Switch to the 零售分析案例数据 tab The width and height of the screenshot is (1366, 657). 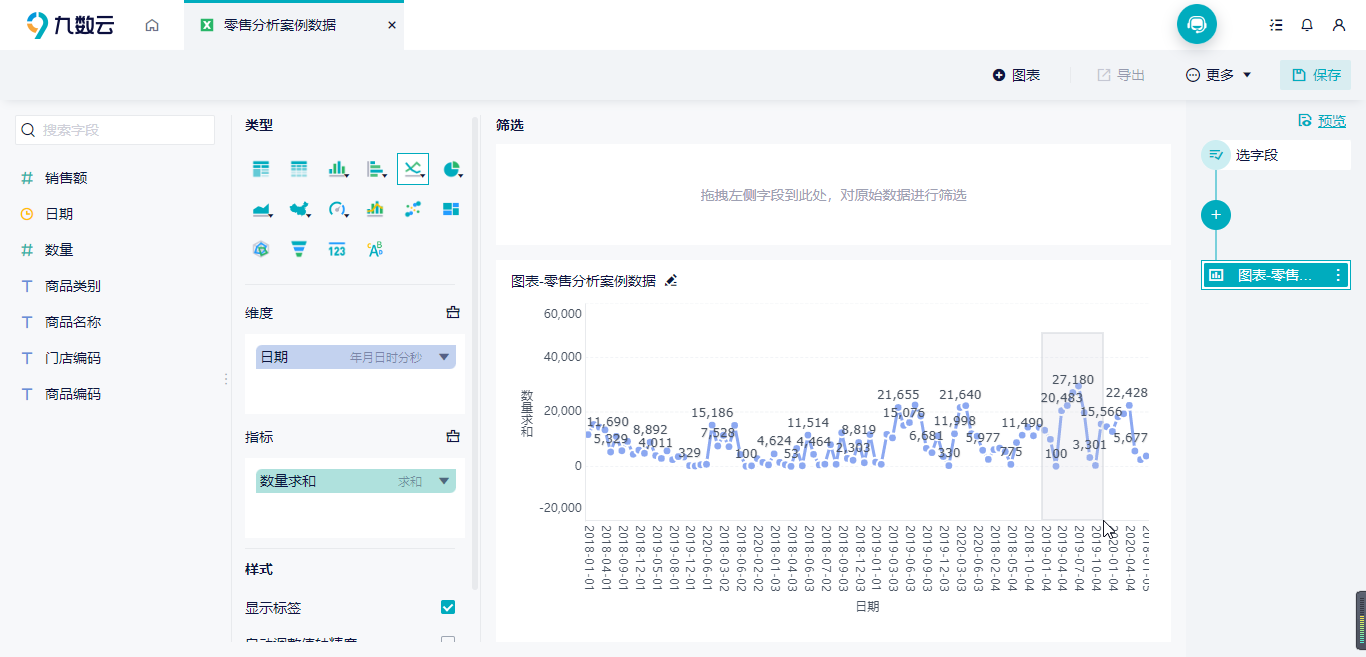click(280, 25)
